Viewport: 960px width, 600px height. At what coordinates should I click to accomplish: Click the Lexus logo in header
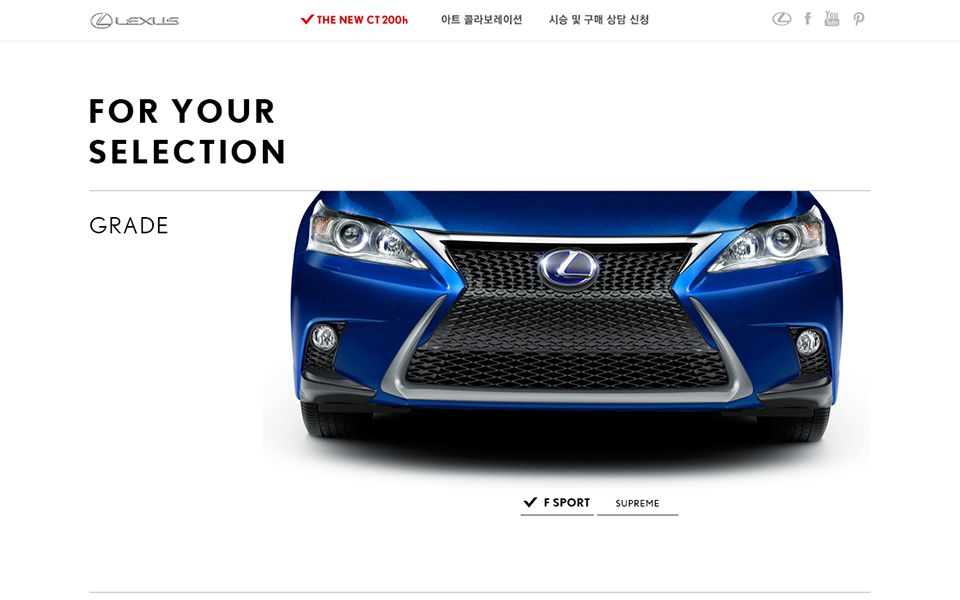[135, 20]
